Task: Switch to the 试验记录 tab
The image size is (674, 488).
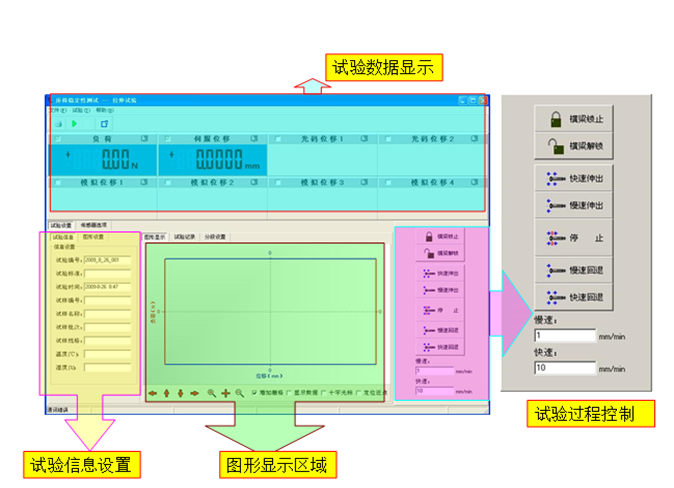Action: (x=185, y=237)
